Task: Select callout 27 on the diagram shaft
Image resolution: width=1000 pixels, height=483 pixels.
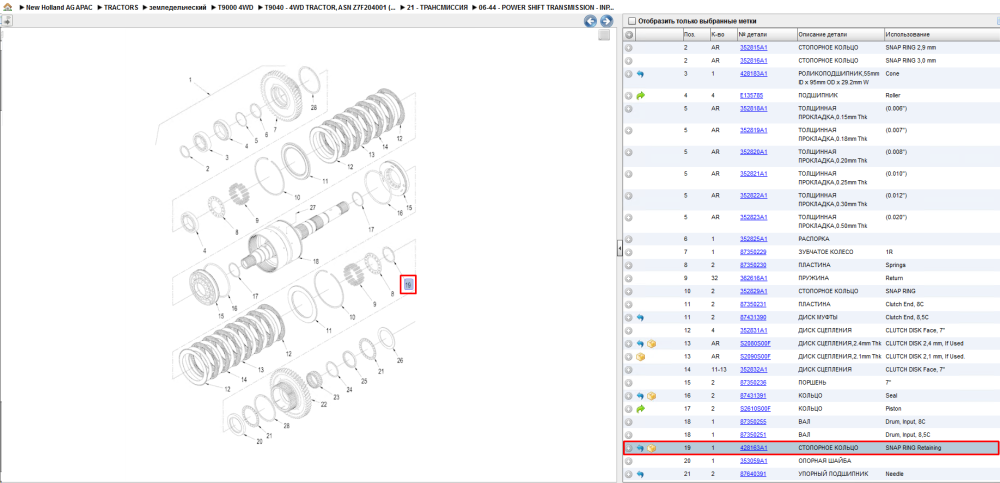Action: click(x=313, y=208)
